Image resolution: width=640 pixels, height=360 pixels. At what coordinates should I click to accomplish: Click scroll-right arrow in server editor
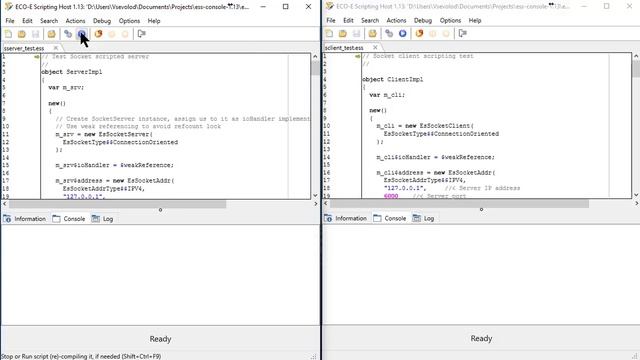click(316, 204)
